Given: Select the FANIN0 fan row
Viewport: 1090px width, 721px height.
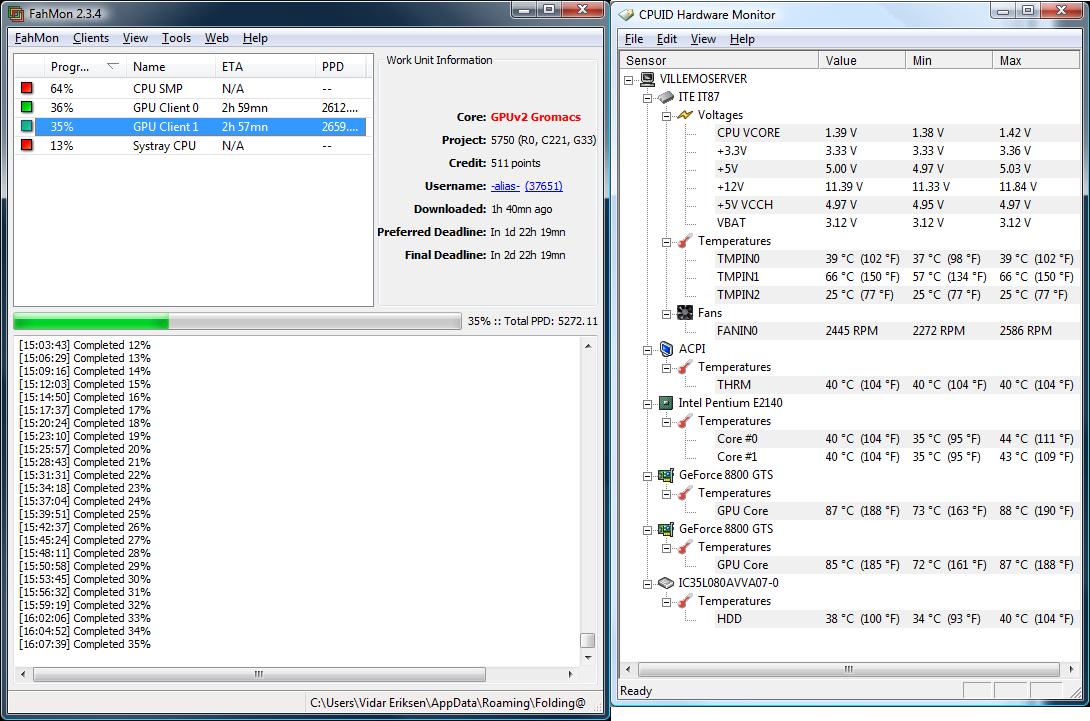Looking at the screenshot, I should (x=897, y=331).
